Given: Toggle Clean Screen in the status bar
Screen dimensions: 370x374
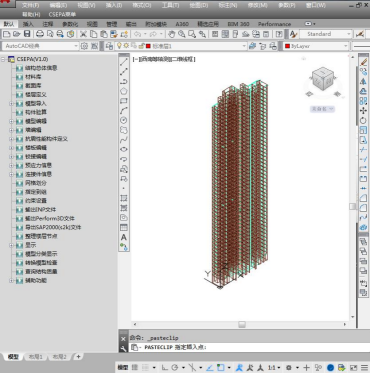Looking at the screenshot, I should pyautogui.click(x=353, y=367).
